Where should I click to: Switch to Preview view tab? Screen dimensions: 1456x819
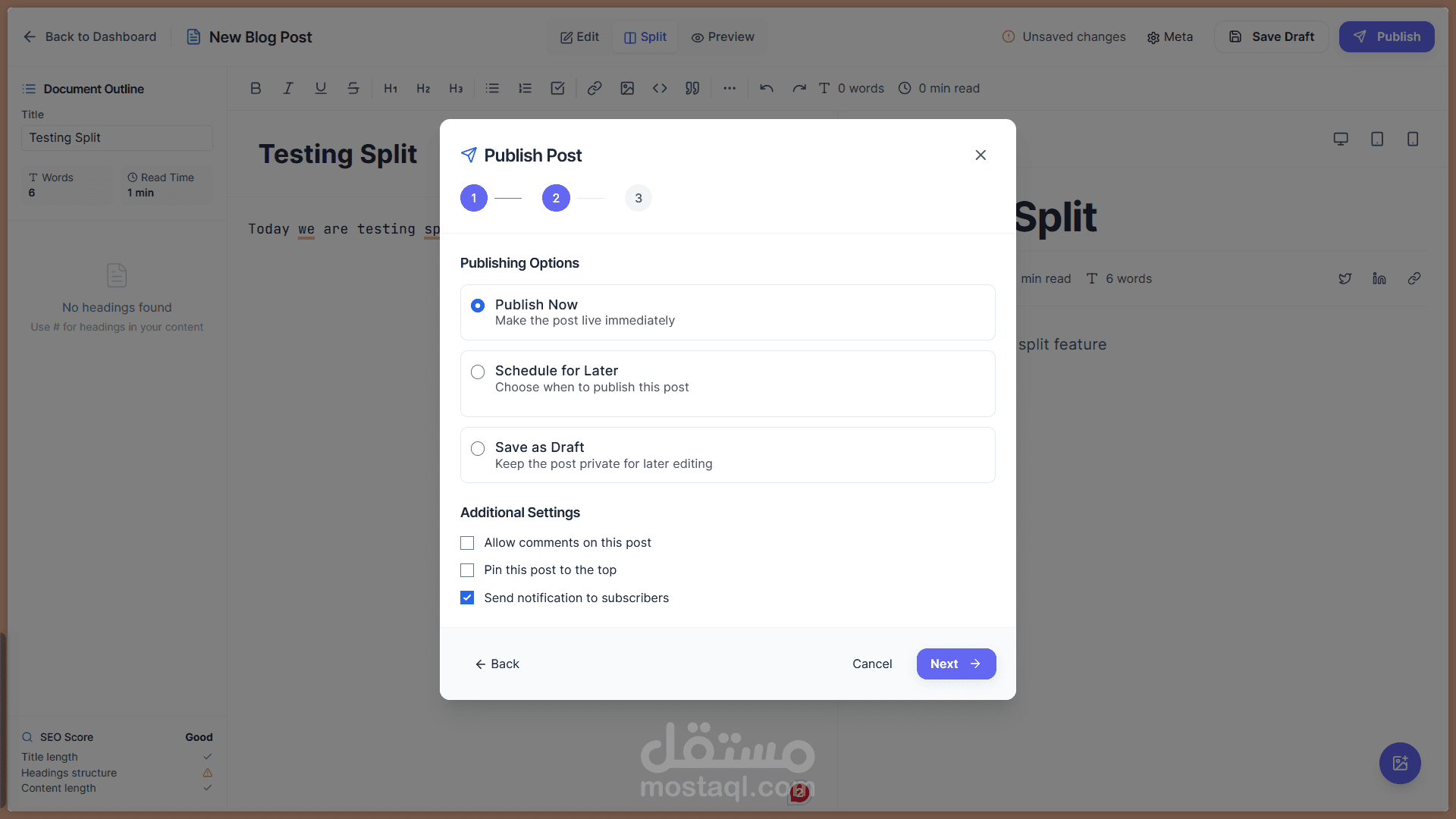click(723, 36)
